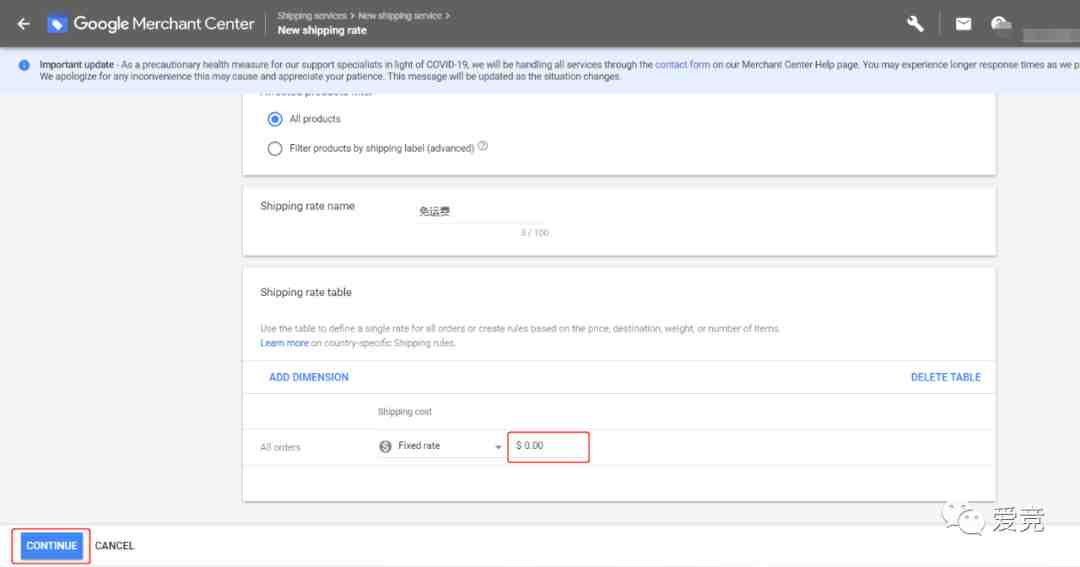Click the Fixed rate currency icon
1080x567 pixels.
pyautogui.click(x=385, y=446)
